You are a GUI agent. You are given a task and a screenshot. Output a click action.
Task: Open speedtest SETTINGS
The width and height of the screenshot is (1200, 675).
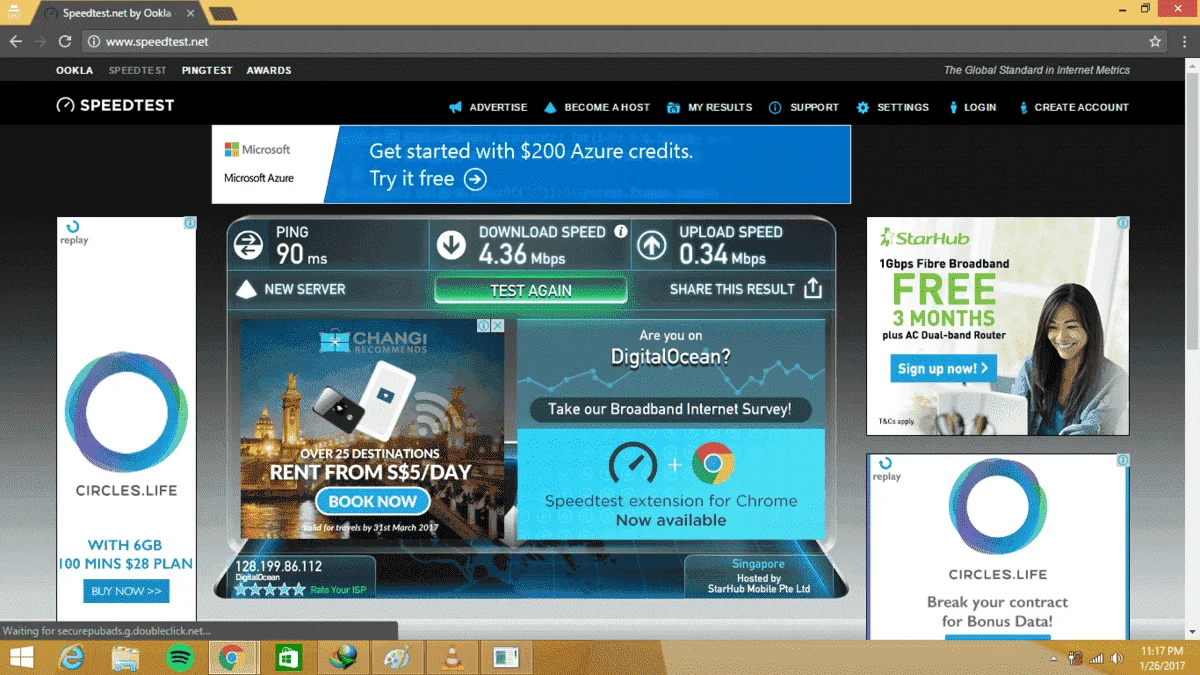(x=893, y=107)
